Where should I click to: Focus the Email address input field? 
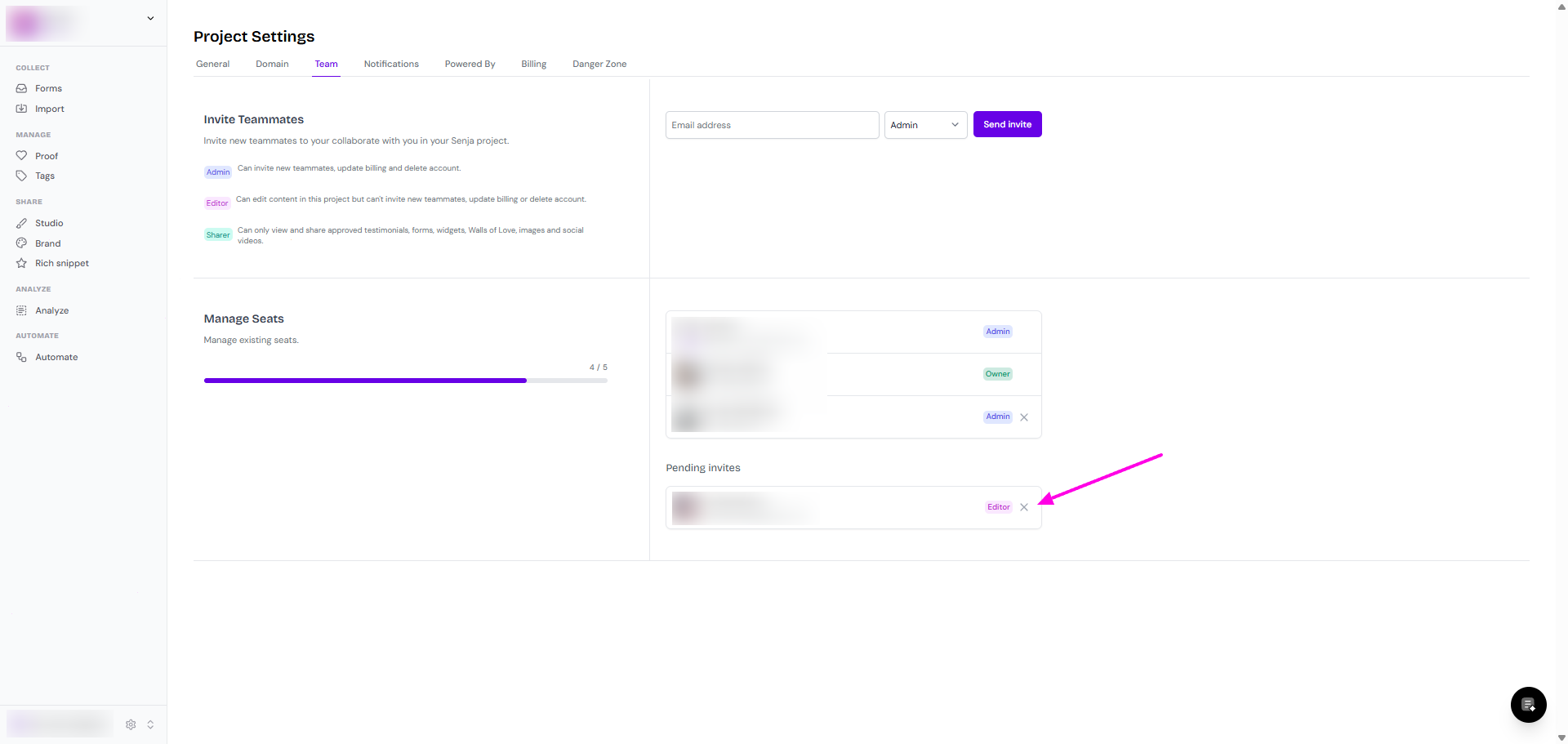[x=772, y=125]
